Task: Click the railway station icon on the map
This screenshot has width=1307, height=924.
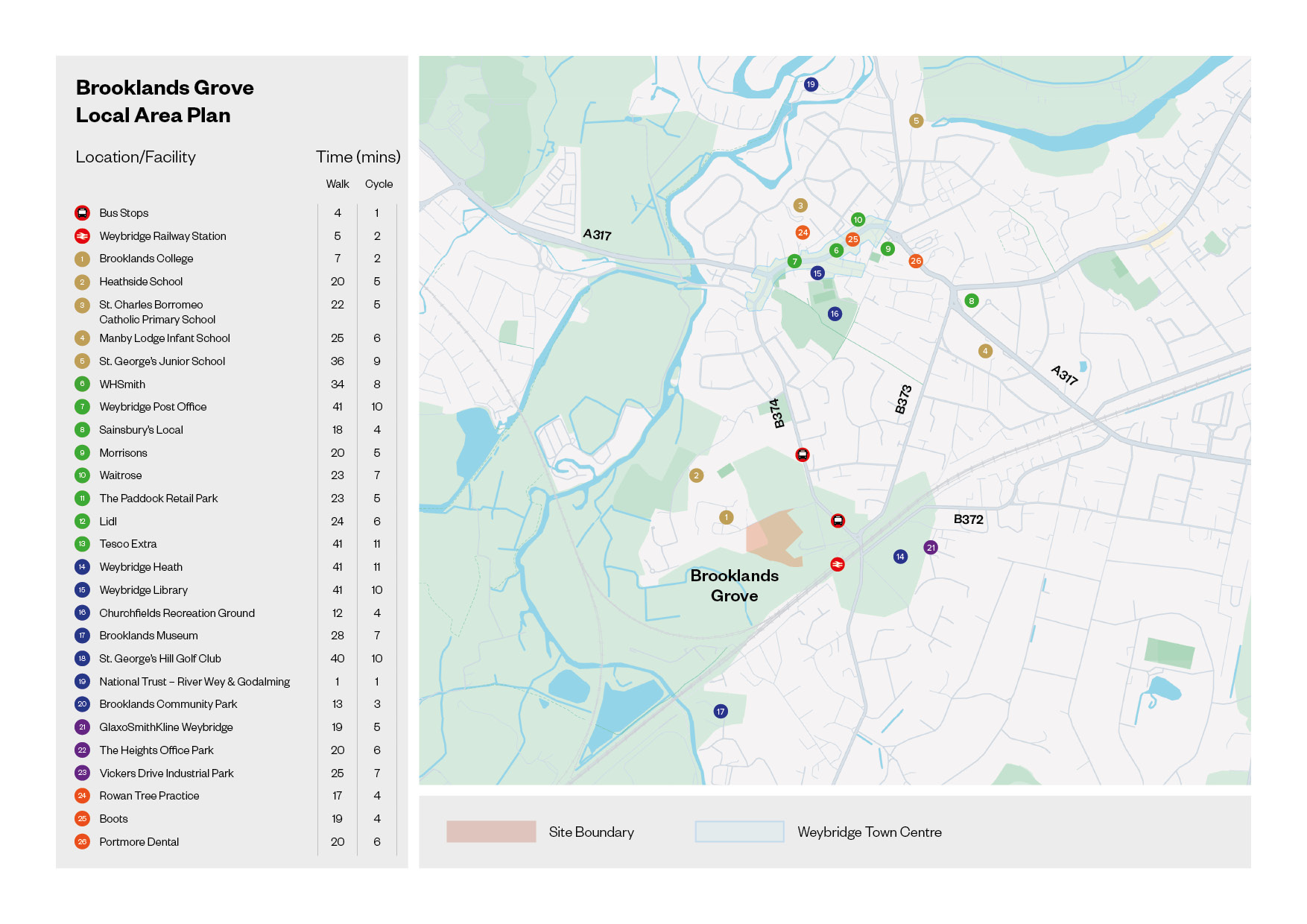Action: pyautogui.click(x=838, y=565)
